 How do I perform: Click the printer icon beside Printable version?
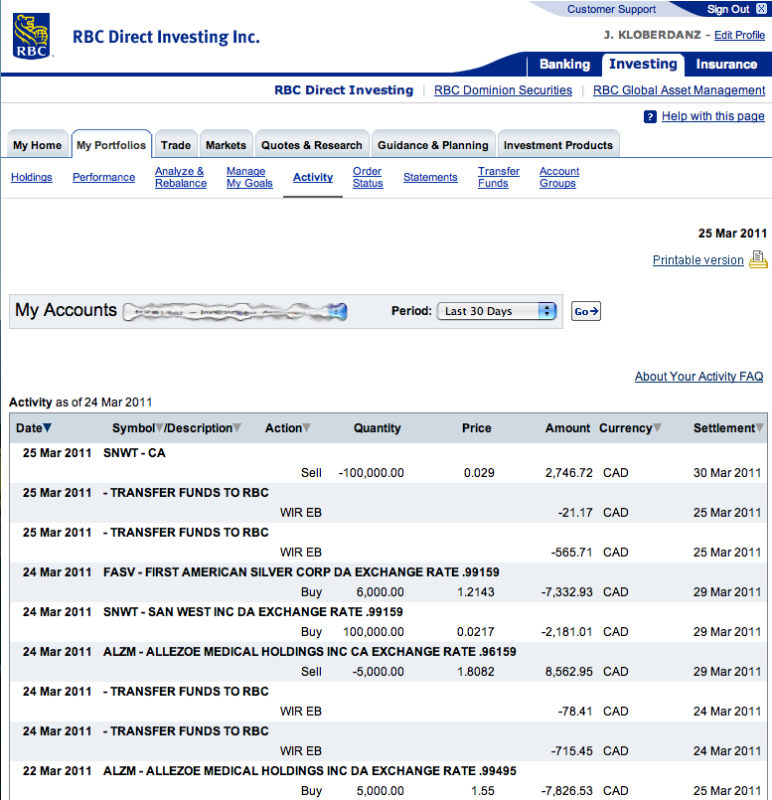[x=758, y=260]
